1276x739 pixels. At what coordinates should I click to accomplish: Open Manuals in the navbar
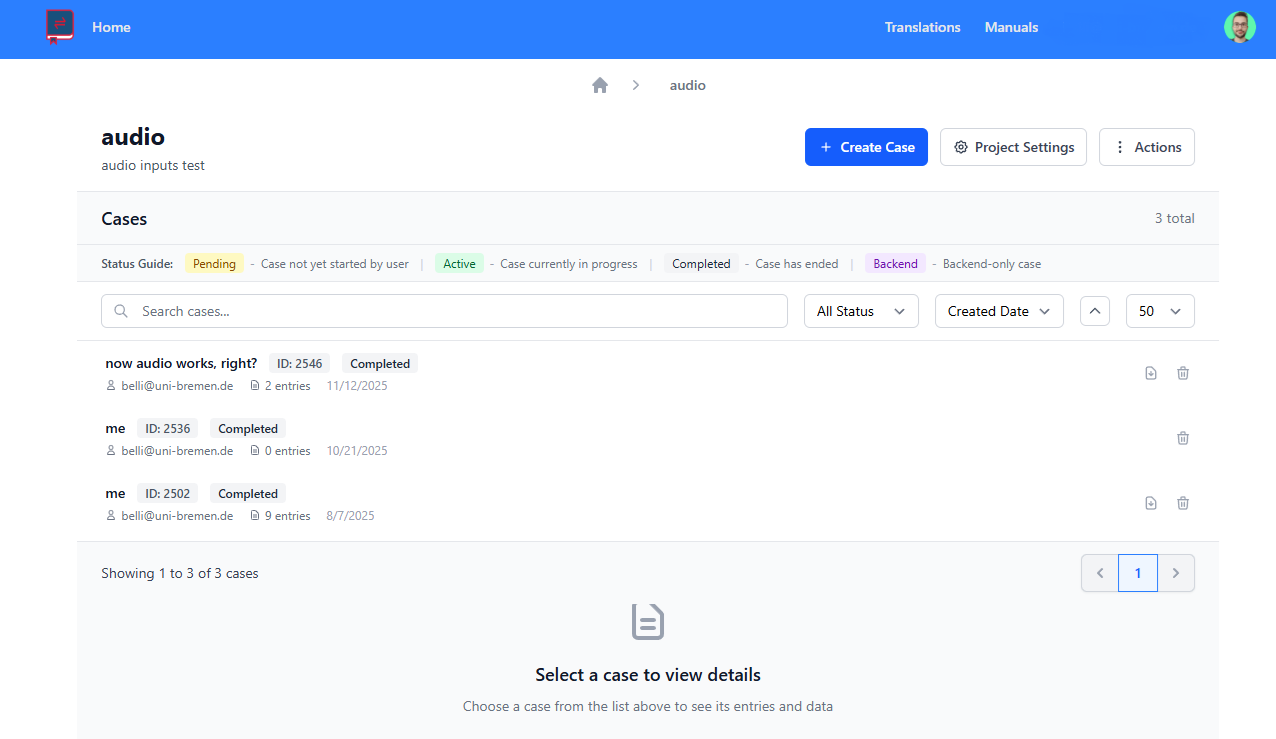point(1011,27)
